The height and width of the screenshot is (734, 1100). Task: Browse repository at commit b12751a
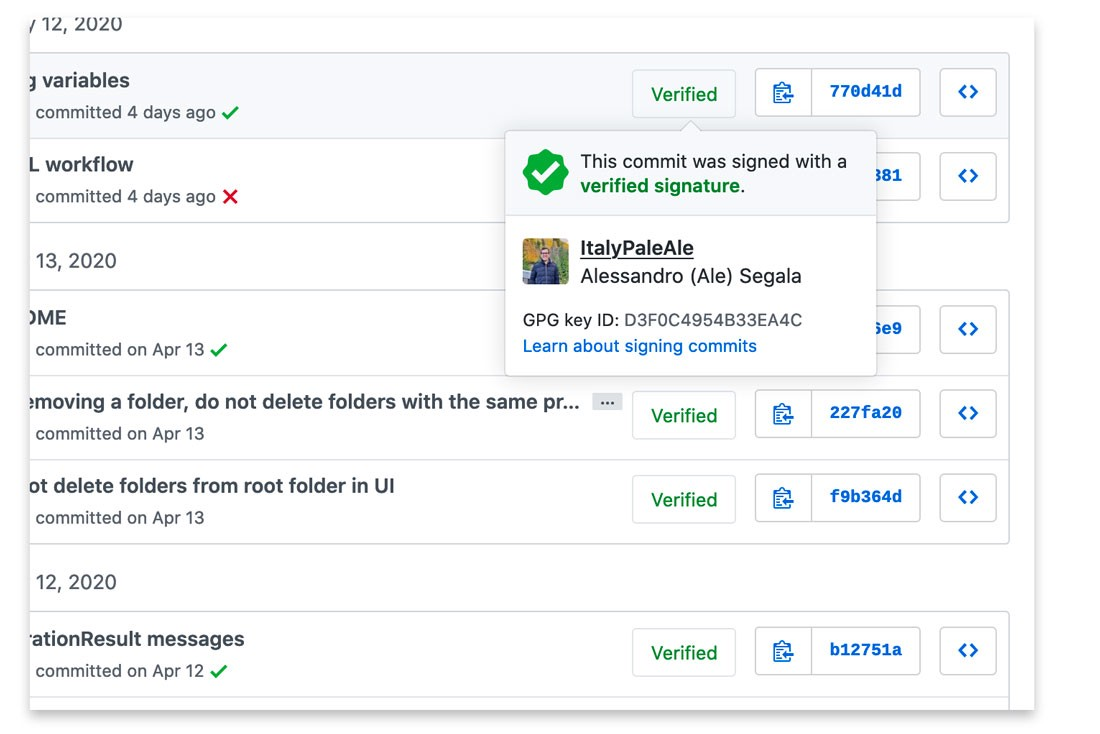coord(968,651)
